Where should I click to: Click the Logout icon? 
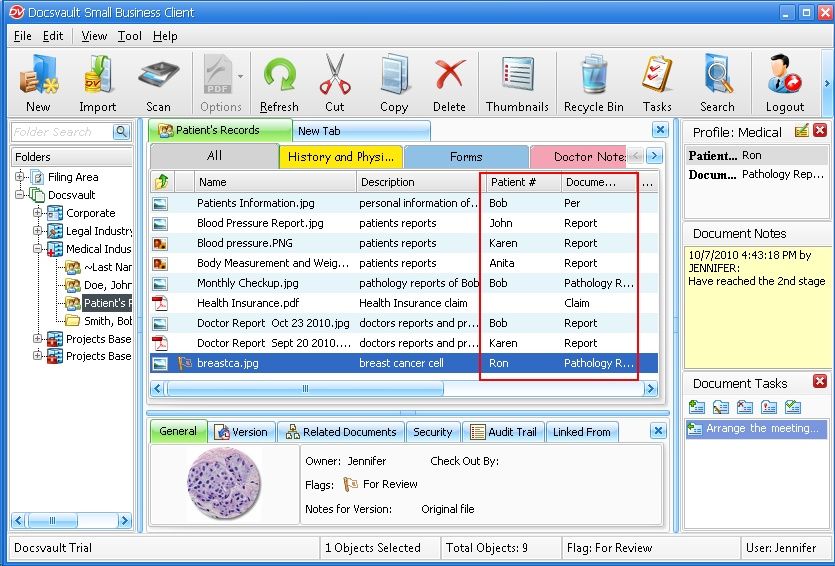click(x=784, y=84)
